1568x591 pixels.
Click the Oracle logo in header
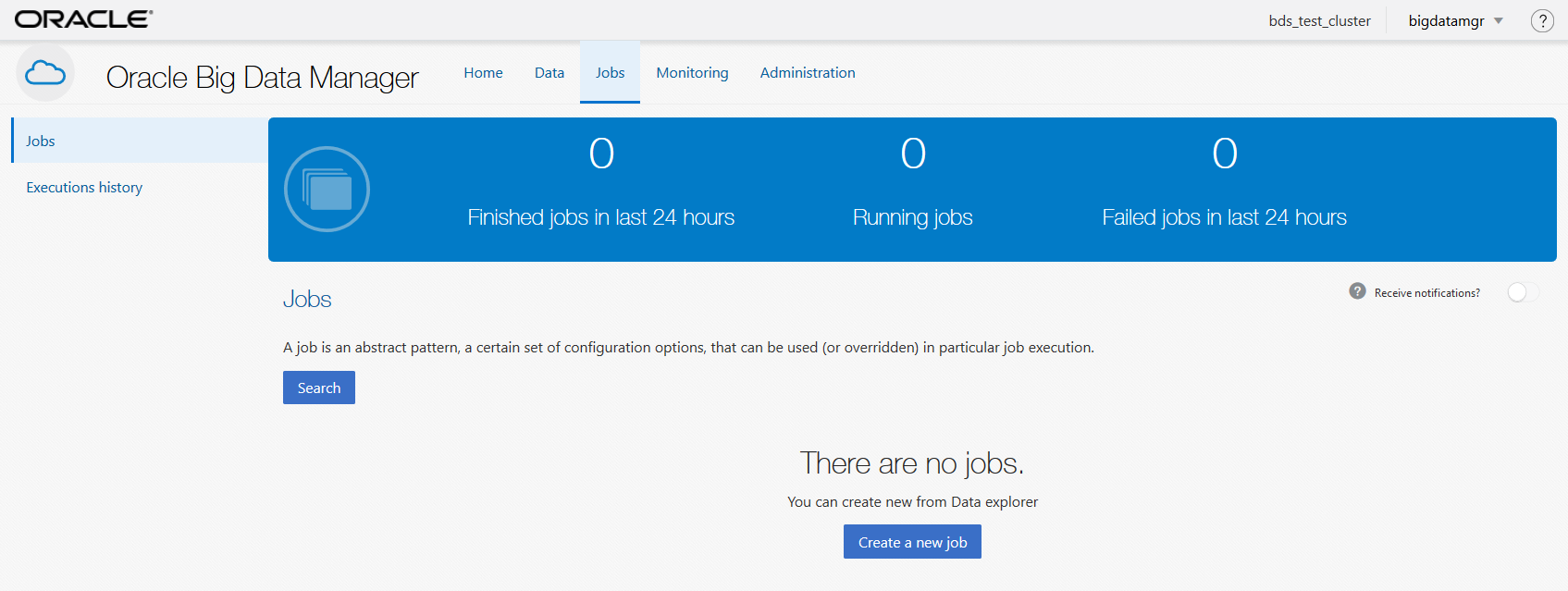83,19
